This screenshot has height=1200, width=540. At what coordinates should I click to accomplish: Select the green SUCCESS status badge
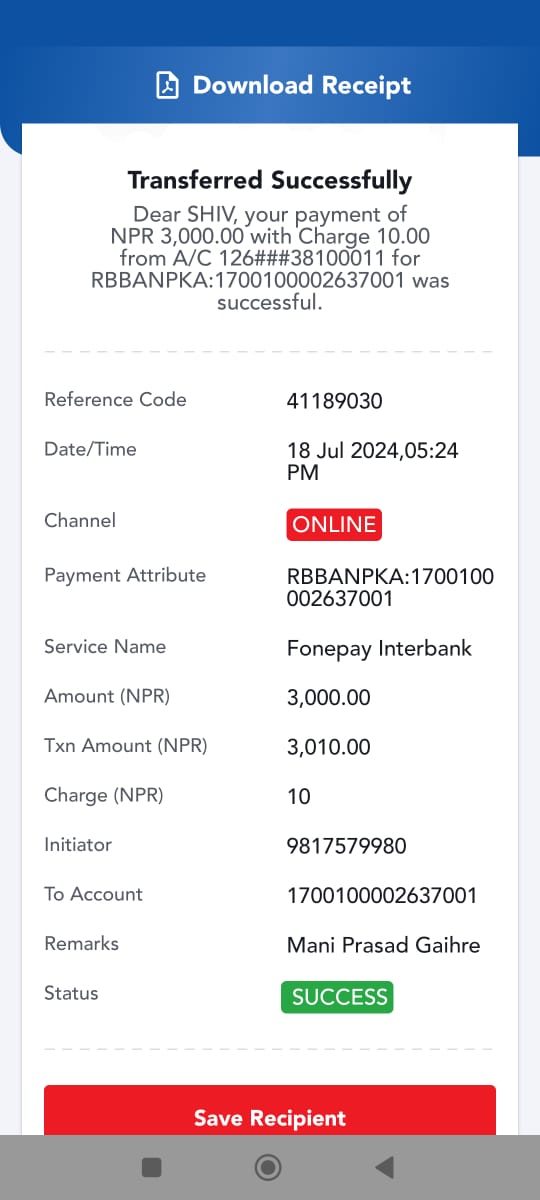coord(337,997)
